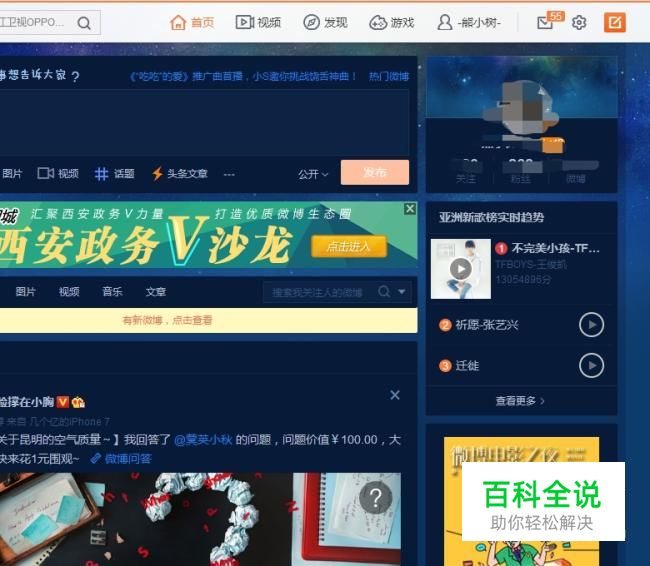Click the 点击进入 banner button
Image resolution: width=650 pixels, height=566 pixels.
349,247
